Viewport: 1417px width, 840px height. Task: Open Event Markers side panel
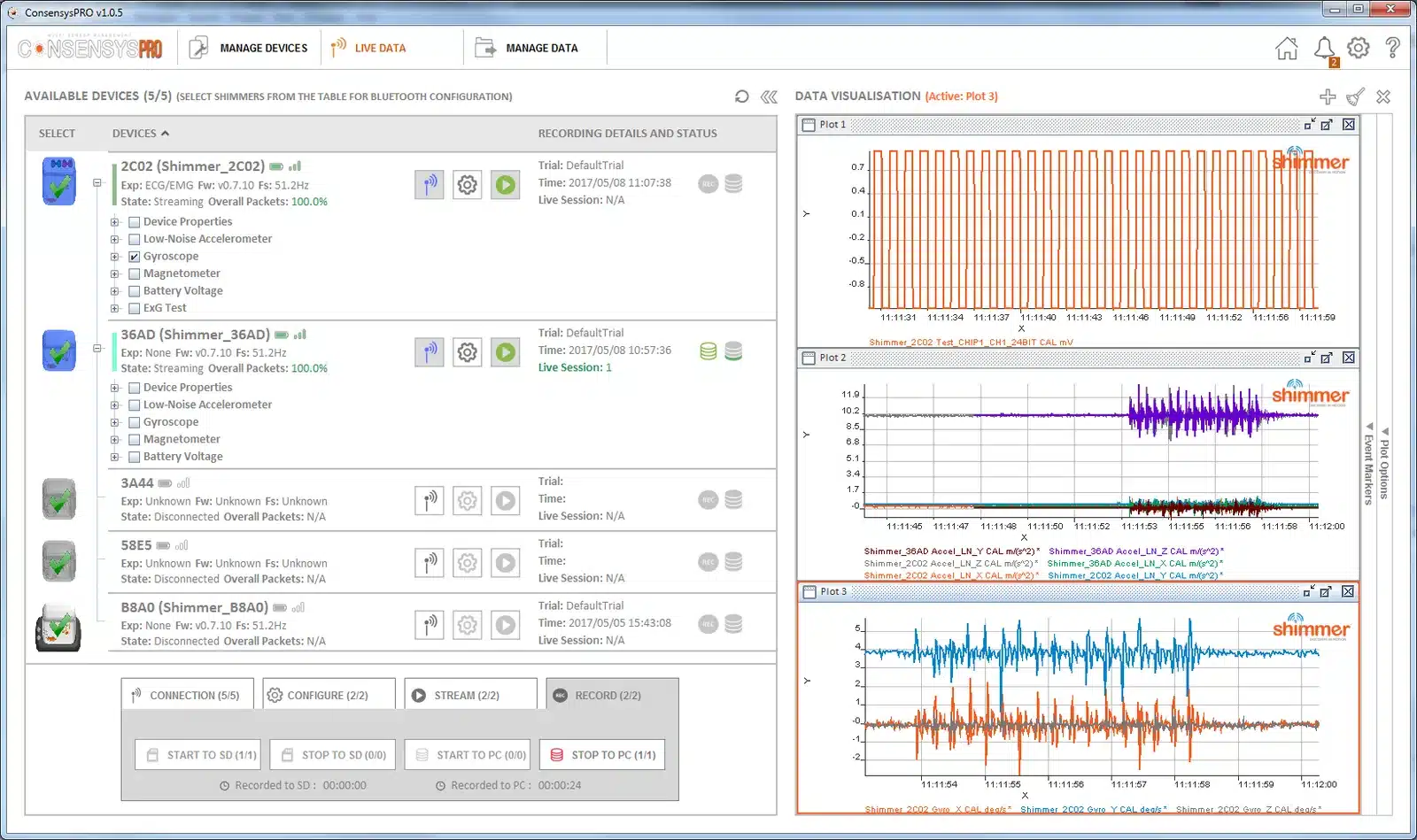pos(1368,466)
